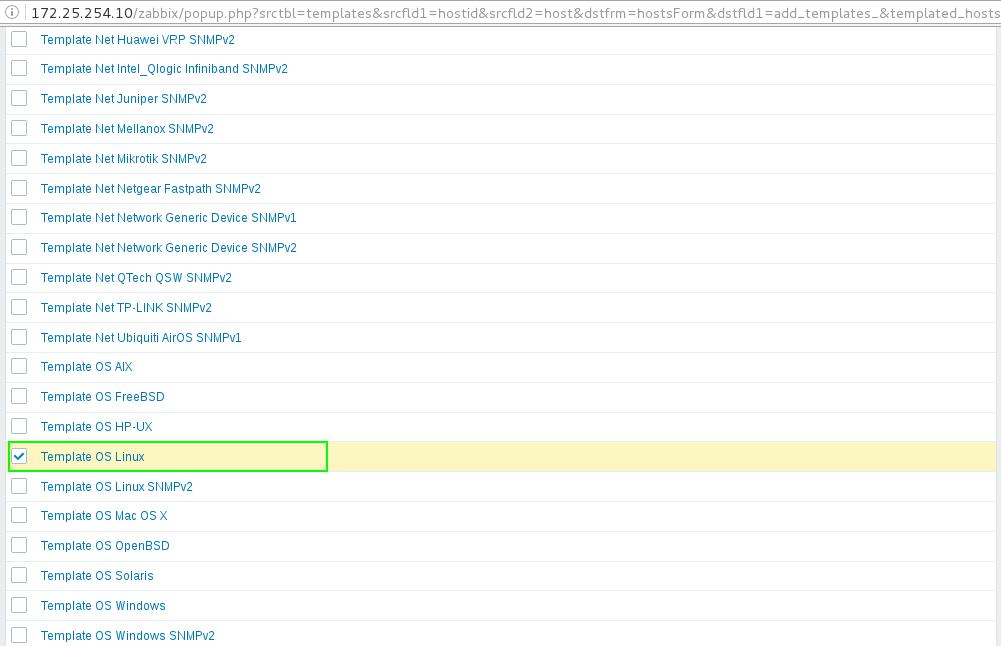1001x646 pixels.
Task: Check the Template Net Juniper SNMPv2 box
Action: 19,98
